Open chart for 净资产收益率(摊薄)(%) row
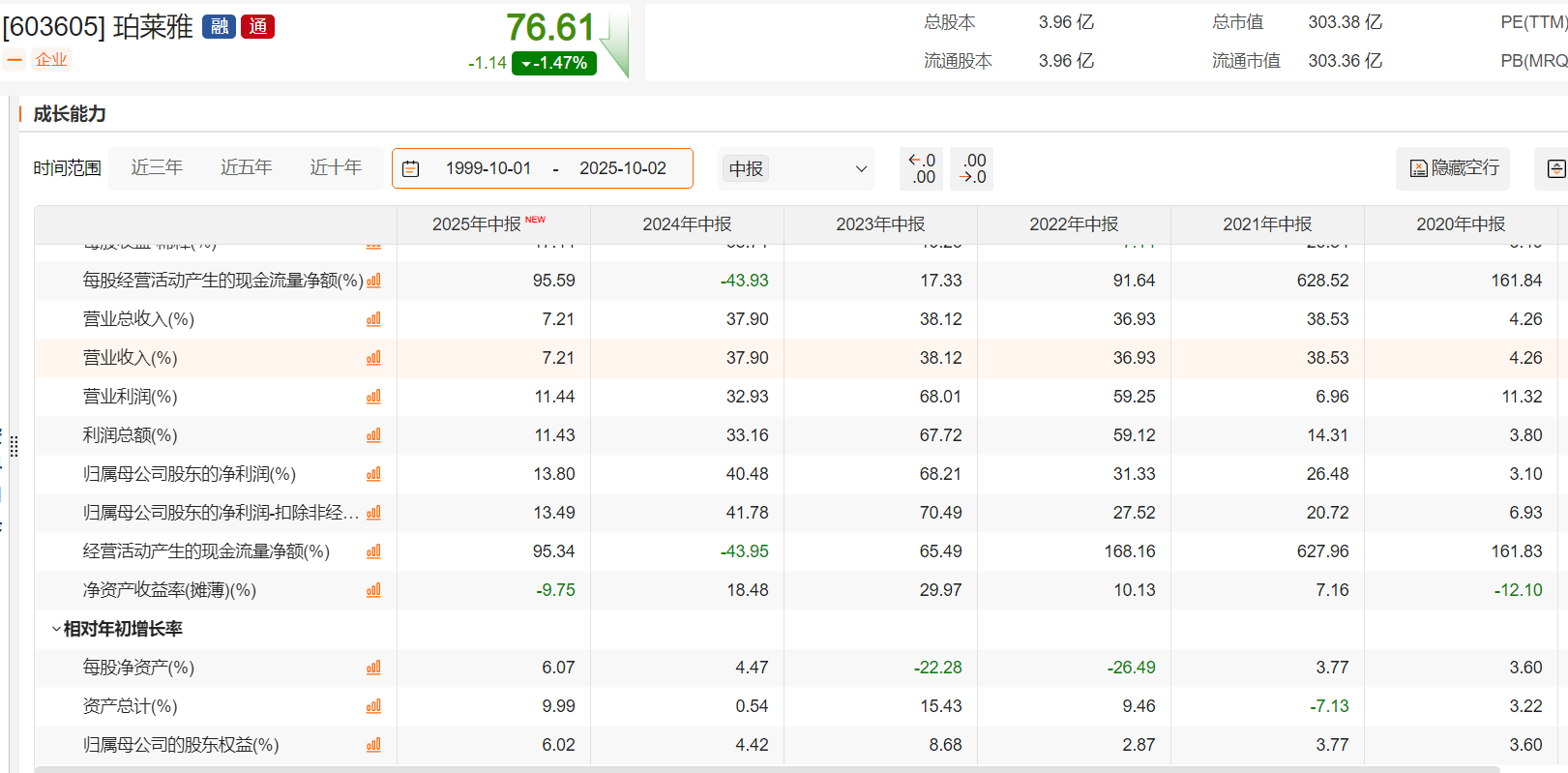This screenshot has height=773, width=1568. coord(373,590)
